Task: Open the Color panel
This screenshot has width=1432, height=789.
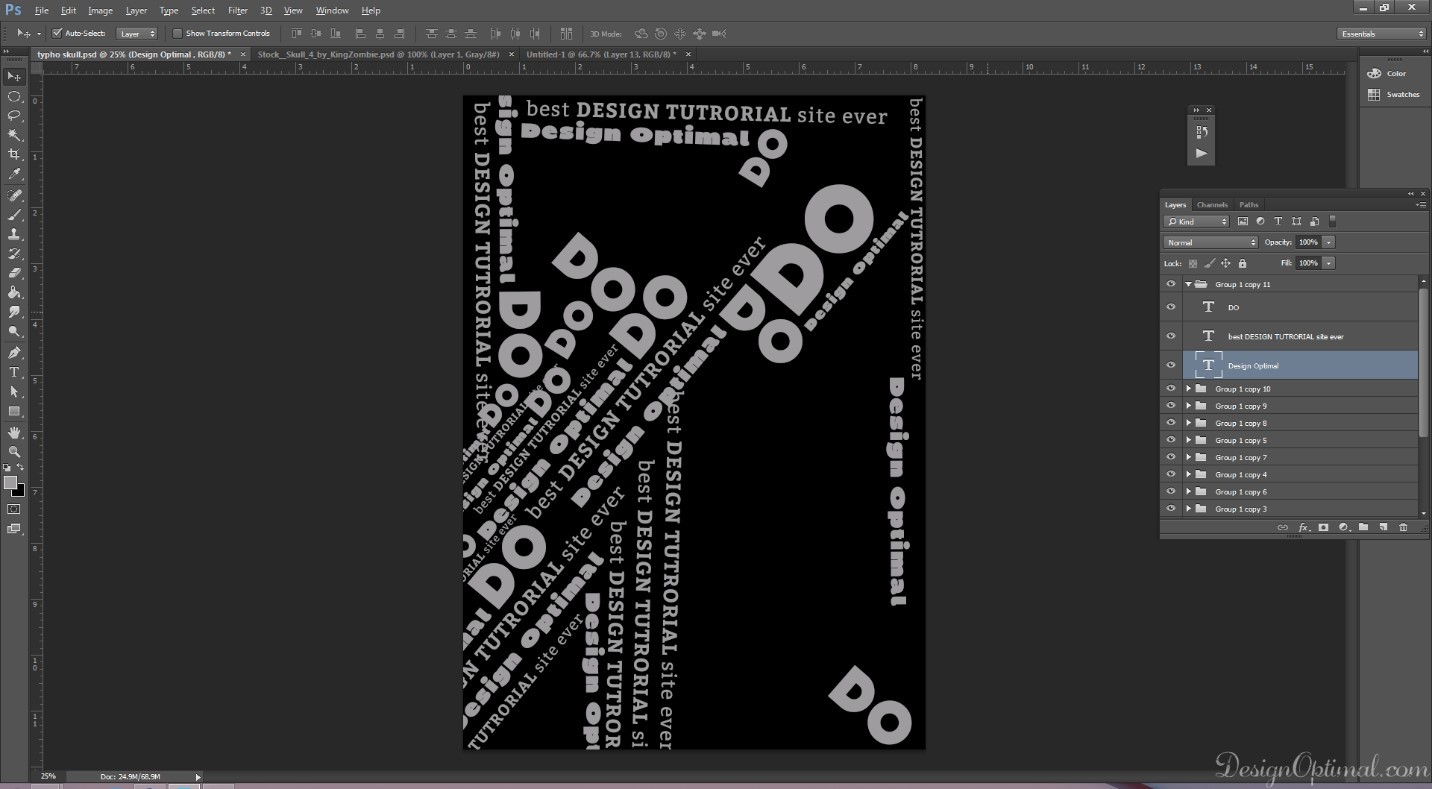Action: (x=1387, y=73)
